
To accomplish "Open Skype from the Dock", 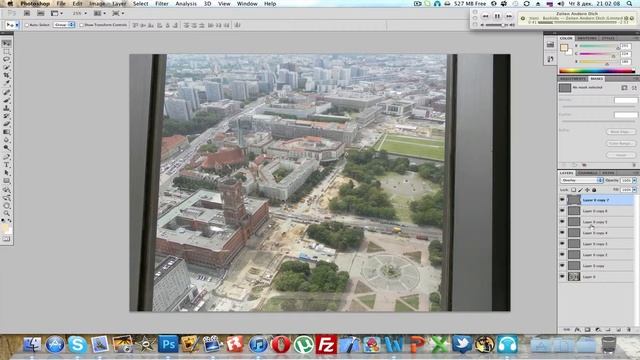I will point(78,344).
